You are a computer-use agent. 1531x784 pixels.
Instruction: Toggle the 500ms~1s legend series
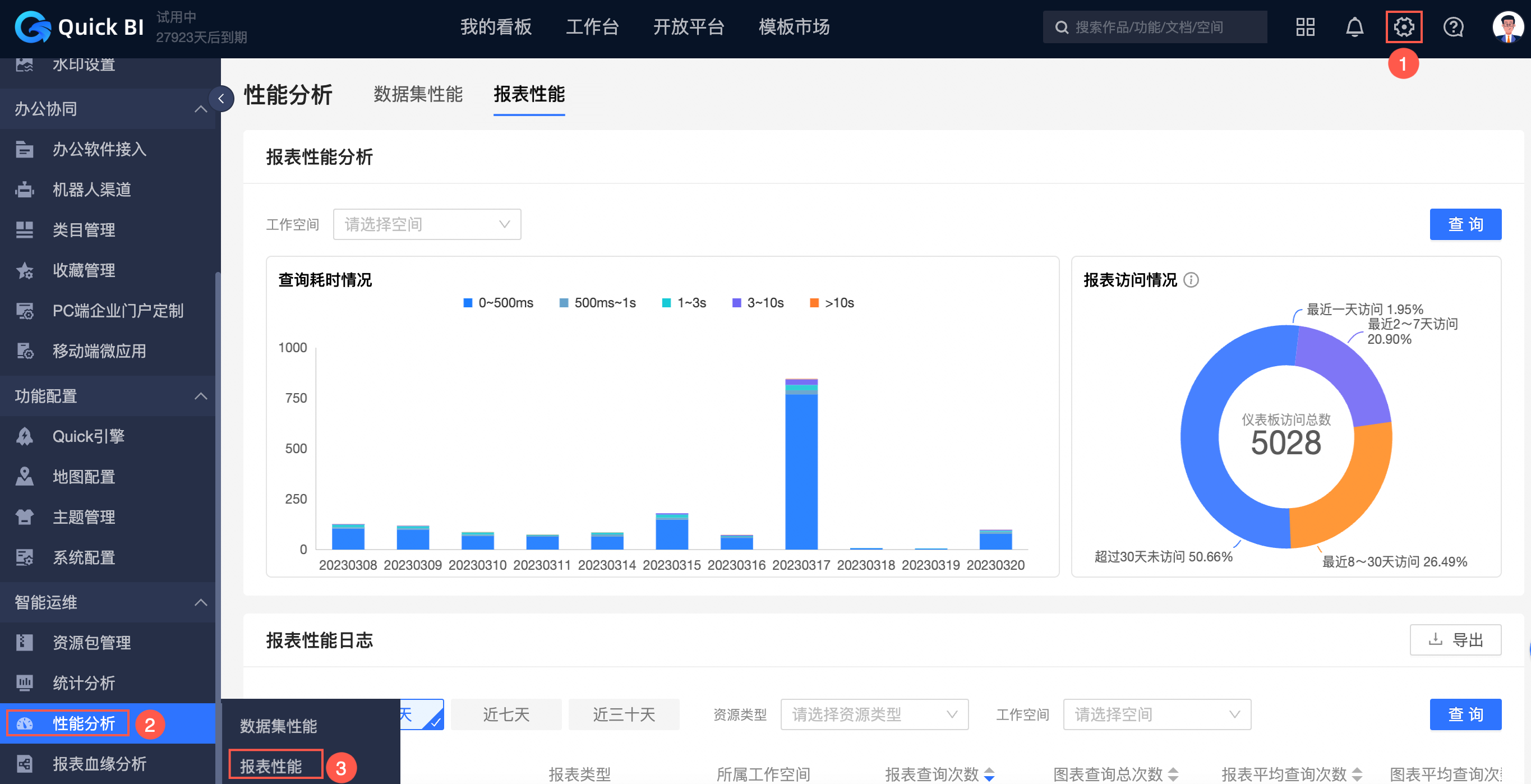pos(597,302)
